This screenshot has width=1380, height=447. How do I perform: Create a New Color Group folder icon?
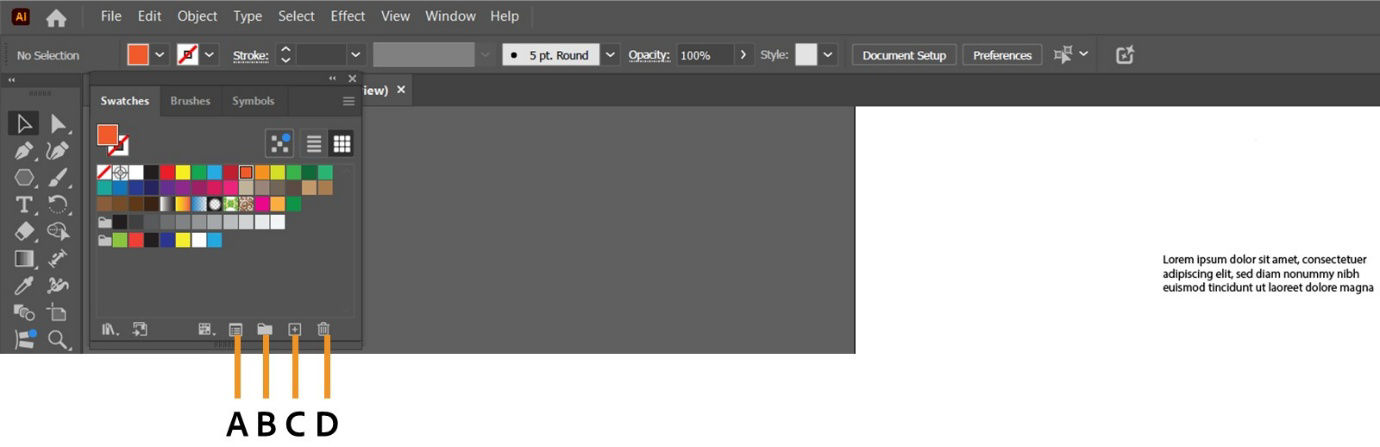click(265, 329)
